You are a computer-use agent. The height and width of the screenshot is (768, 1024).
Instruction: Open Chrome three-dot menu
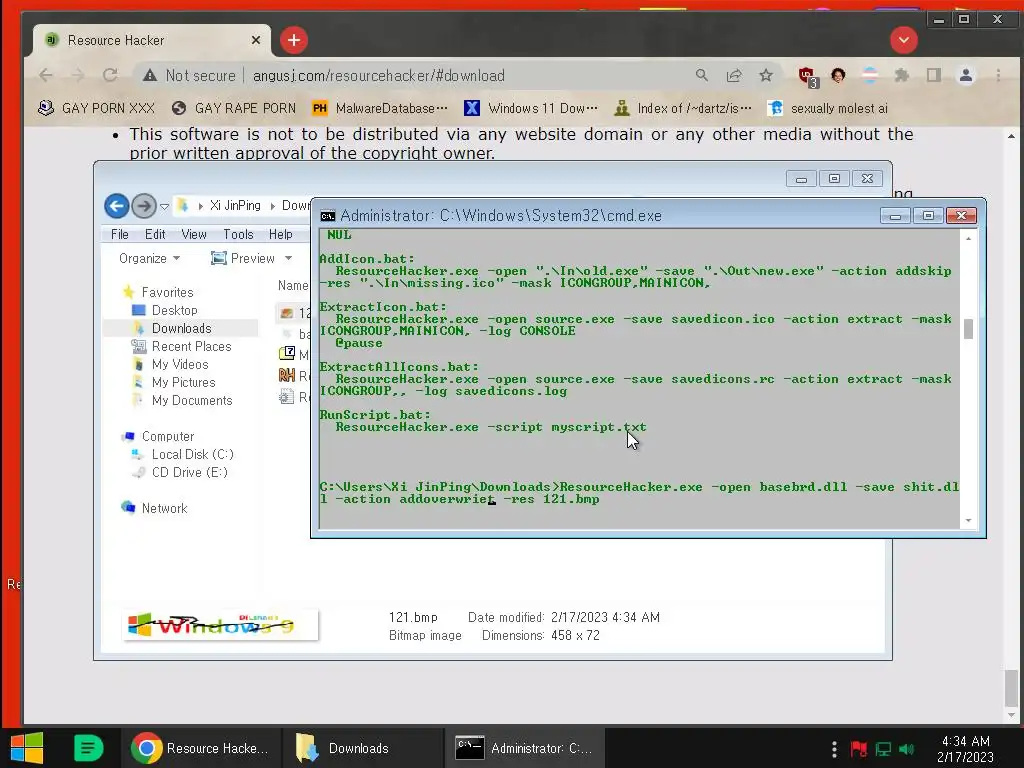(999, 76)
